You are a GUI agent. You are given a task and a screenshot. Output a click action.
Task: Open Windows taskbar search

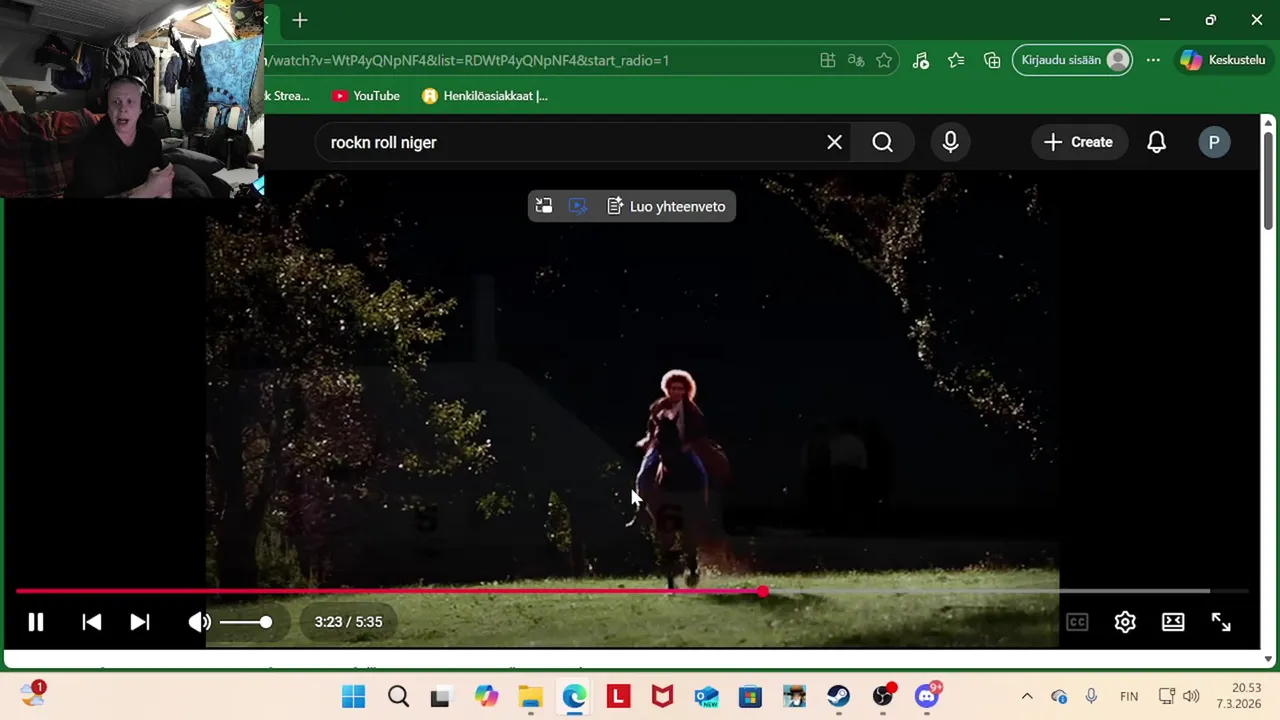tap(398, 696)
